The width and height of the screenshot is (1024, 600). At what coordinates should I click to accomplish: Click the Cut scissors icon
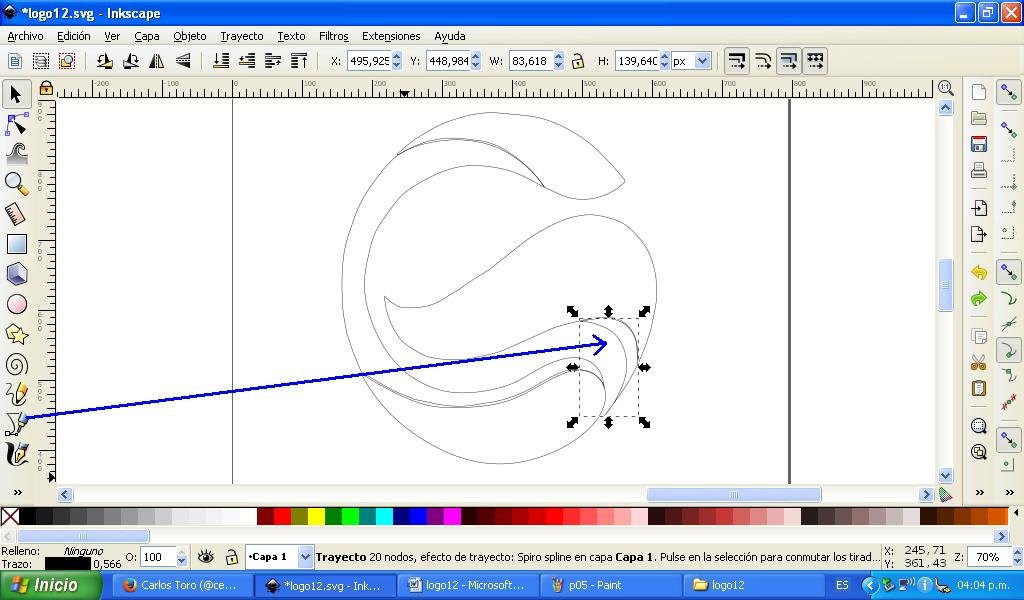978,362
